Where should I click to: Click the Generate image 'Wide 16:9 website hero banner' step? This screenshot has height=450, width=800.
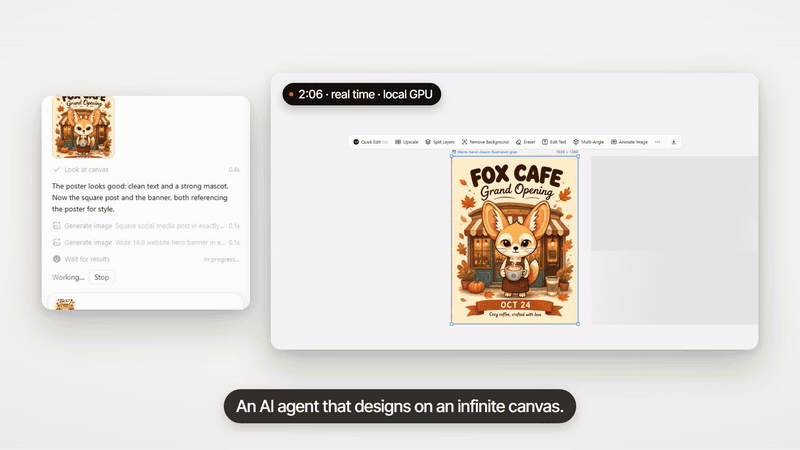tap(146, 242)
